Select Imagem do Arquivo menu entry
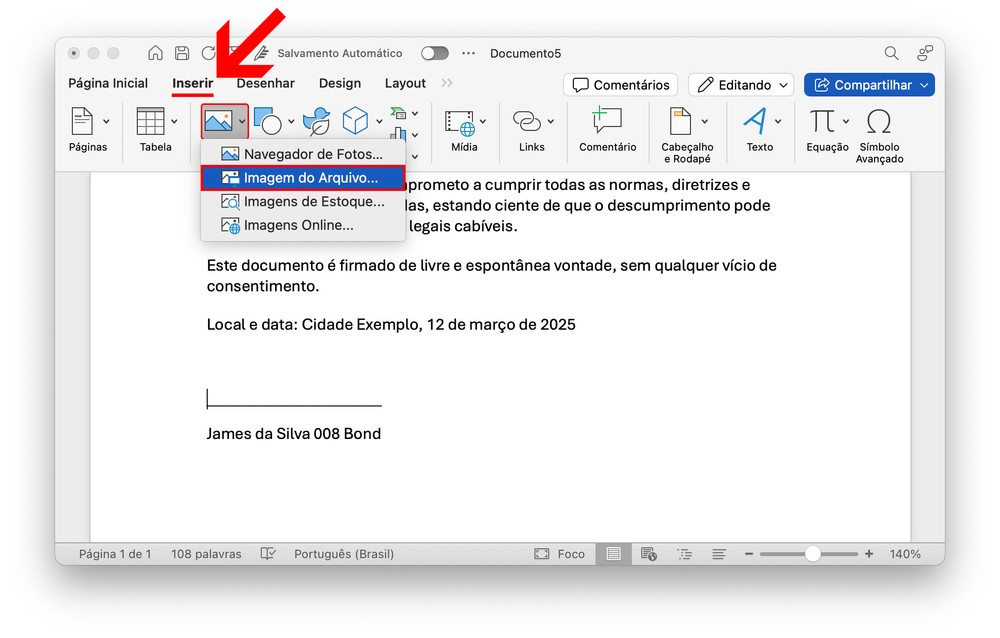The image size is (1000, 638). click(303, 178)
